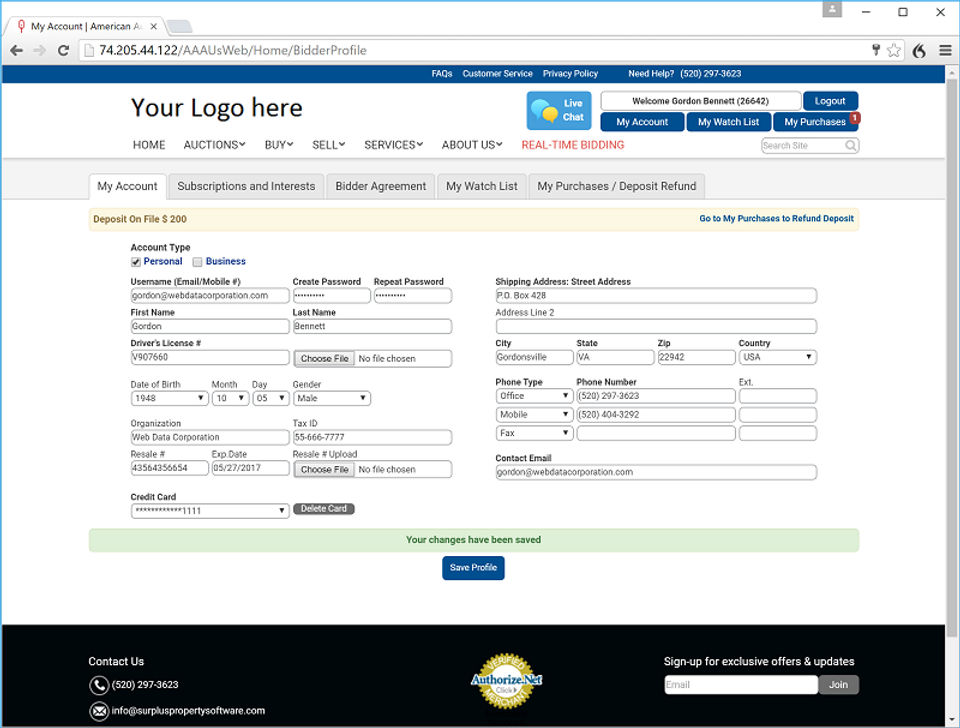
Task: Click the Join newsletter button
Action: [839, 685]
